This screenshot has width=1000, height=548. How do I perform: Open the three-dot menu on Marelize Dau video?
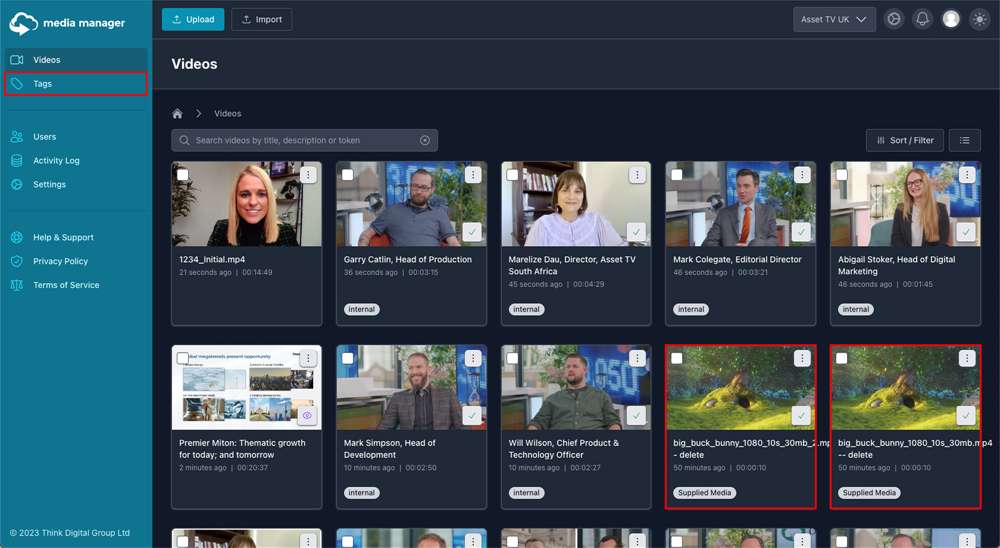[637, 175]
